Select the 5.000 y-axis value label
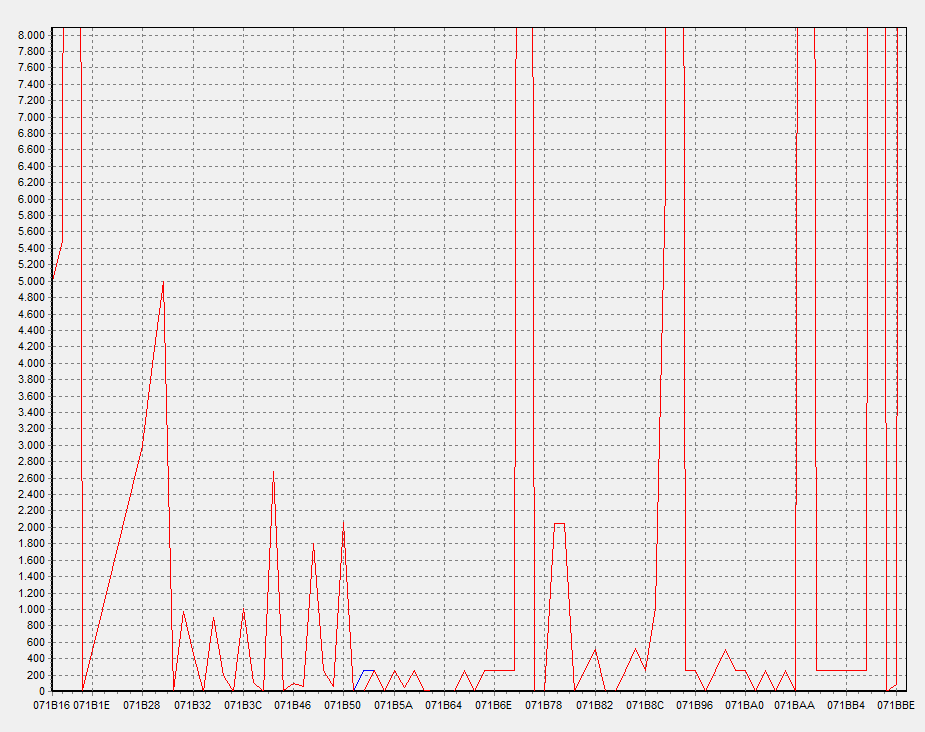This screenshot has width=925, height=732. 31,281
